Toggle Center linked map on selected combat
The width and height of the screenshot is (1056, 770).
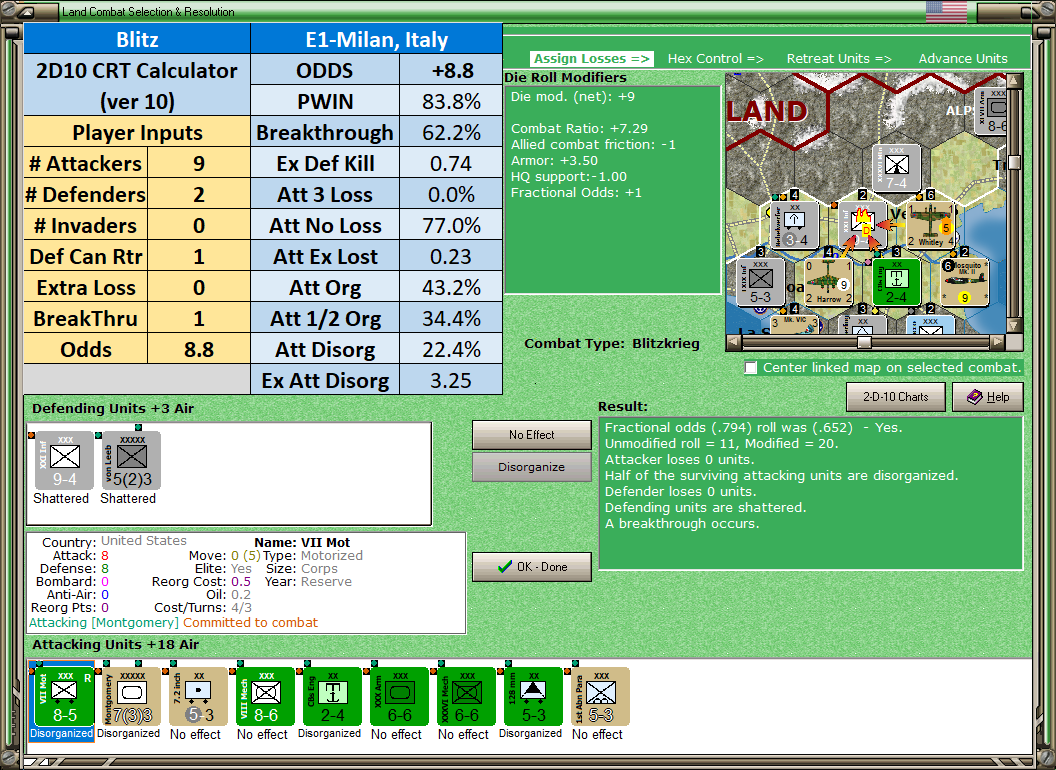(x=751, y=368)
